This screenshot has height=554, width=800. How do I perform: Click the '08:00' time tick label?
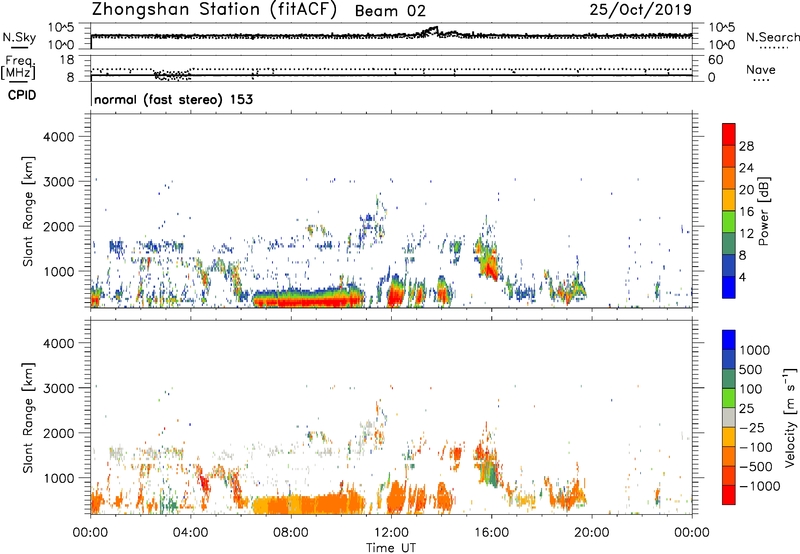click(291, 533)
